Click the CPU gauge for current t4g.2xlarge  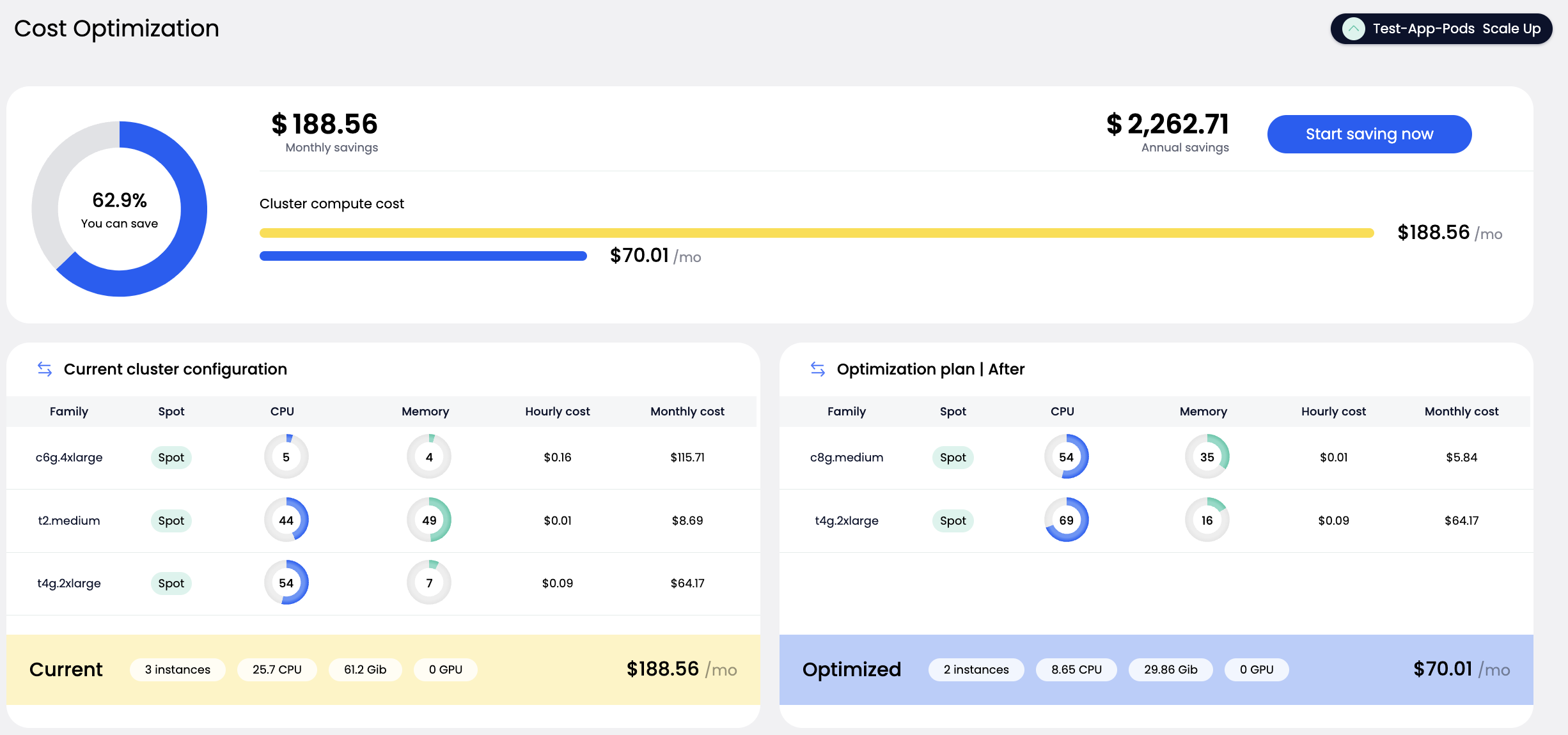pyautogui.click(x=286, y=583)
